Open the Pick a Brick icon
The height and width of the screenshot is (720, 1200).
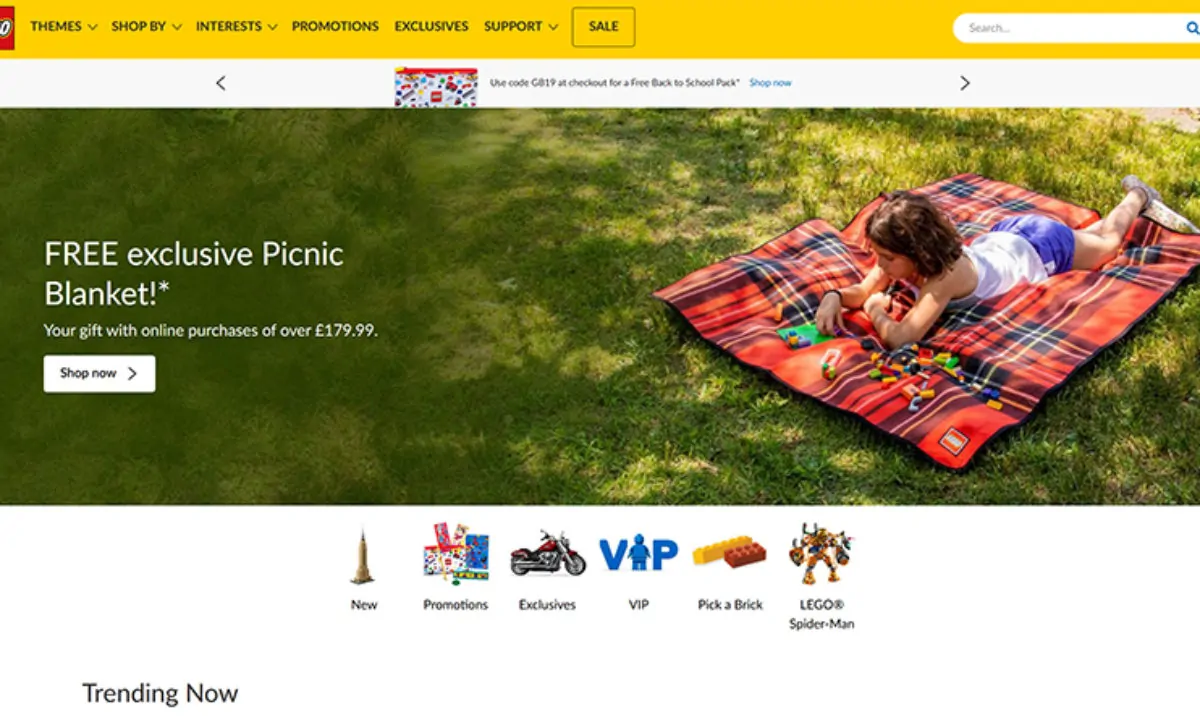click(x=730, y=552)
